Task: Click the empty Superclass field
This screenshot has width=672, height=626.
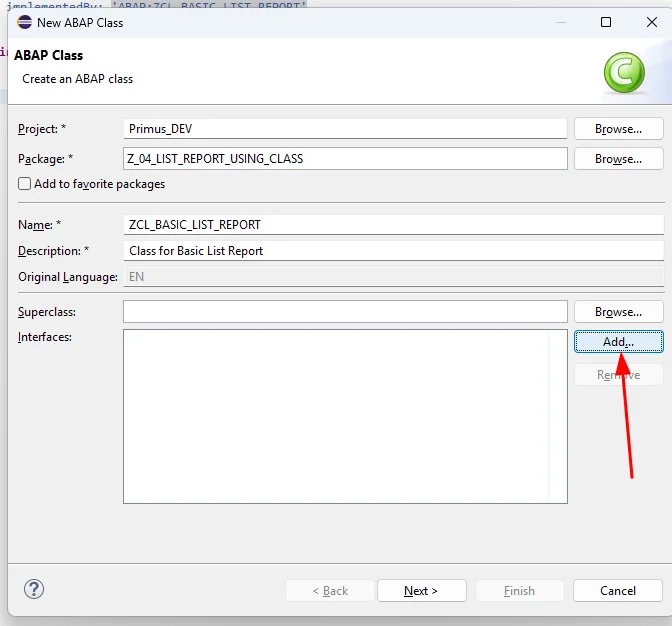Action: coord(345,312)
